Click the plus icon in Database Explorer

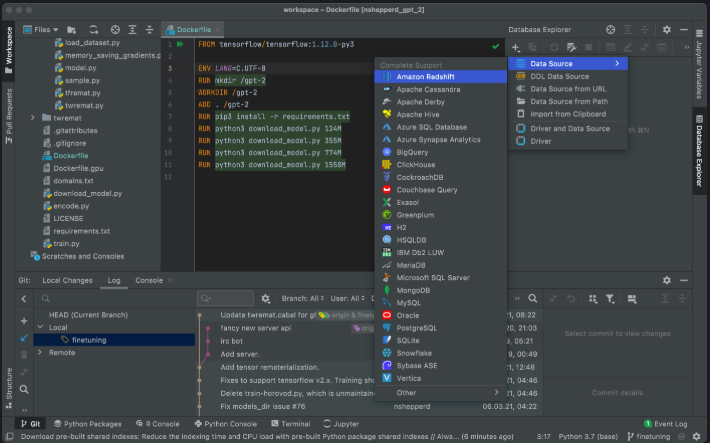[515, 47]
